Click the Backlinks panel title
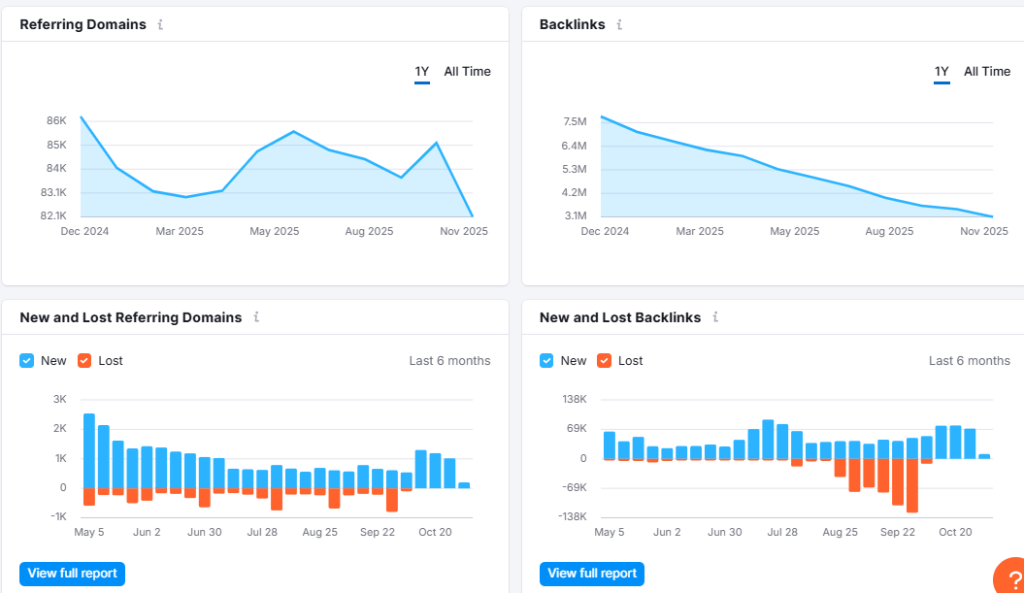 pyautogui.click(x=572, y=25)
